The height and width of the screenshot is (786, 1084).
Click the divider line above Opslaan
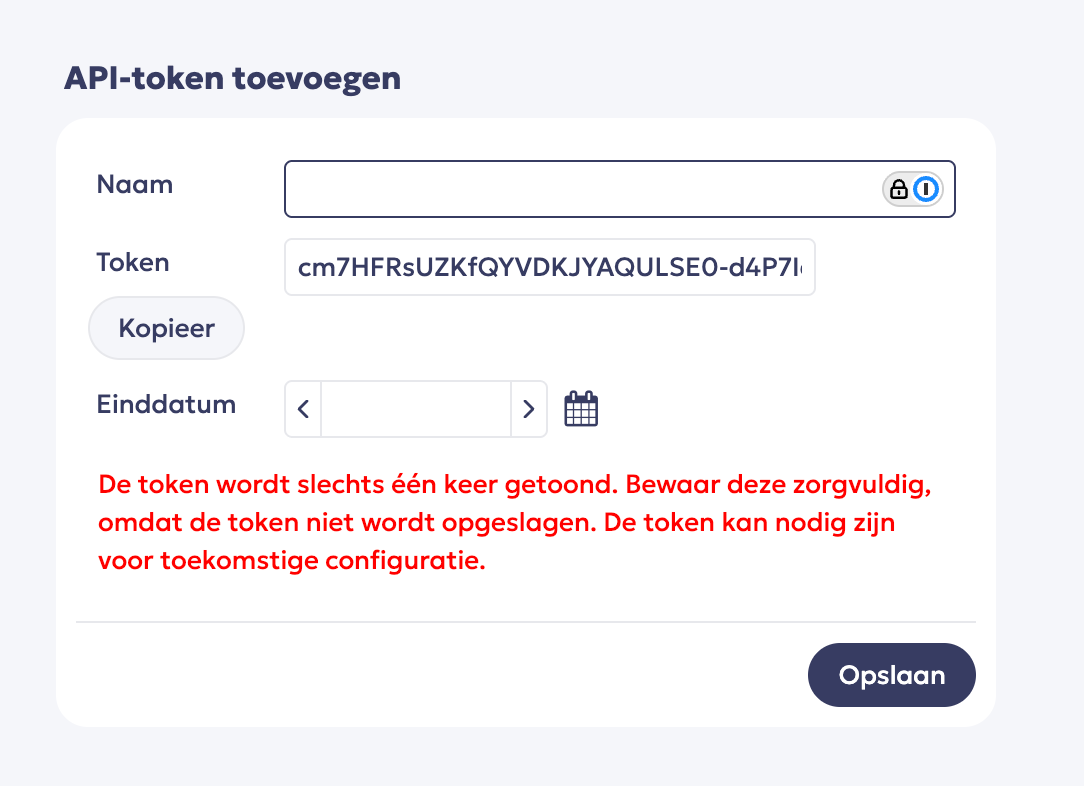(525, 622)
